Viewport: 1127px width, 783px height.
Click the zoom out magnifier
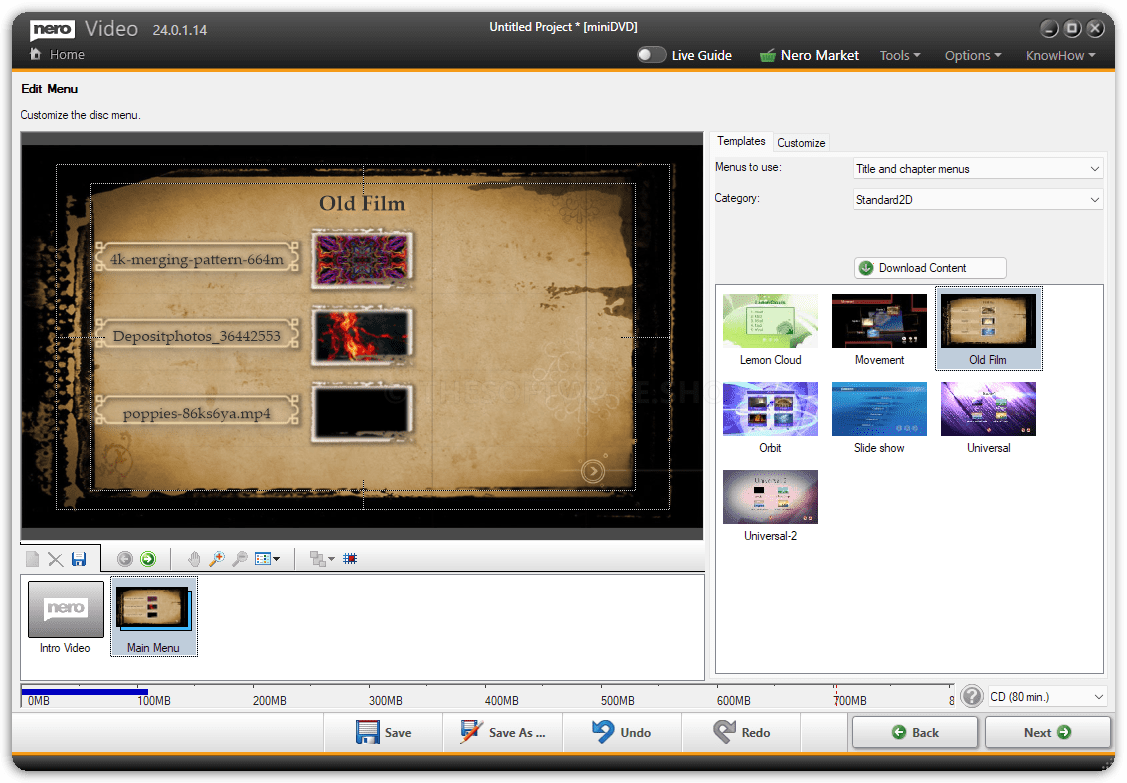click(x=240, y=559)
